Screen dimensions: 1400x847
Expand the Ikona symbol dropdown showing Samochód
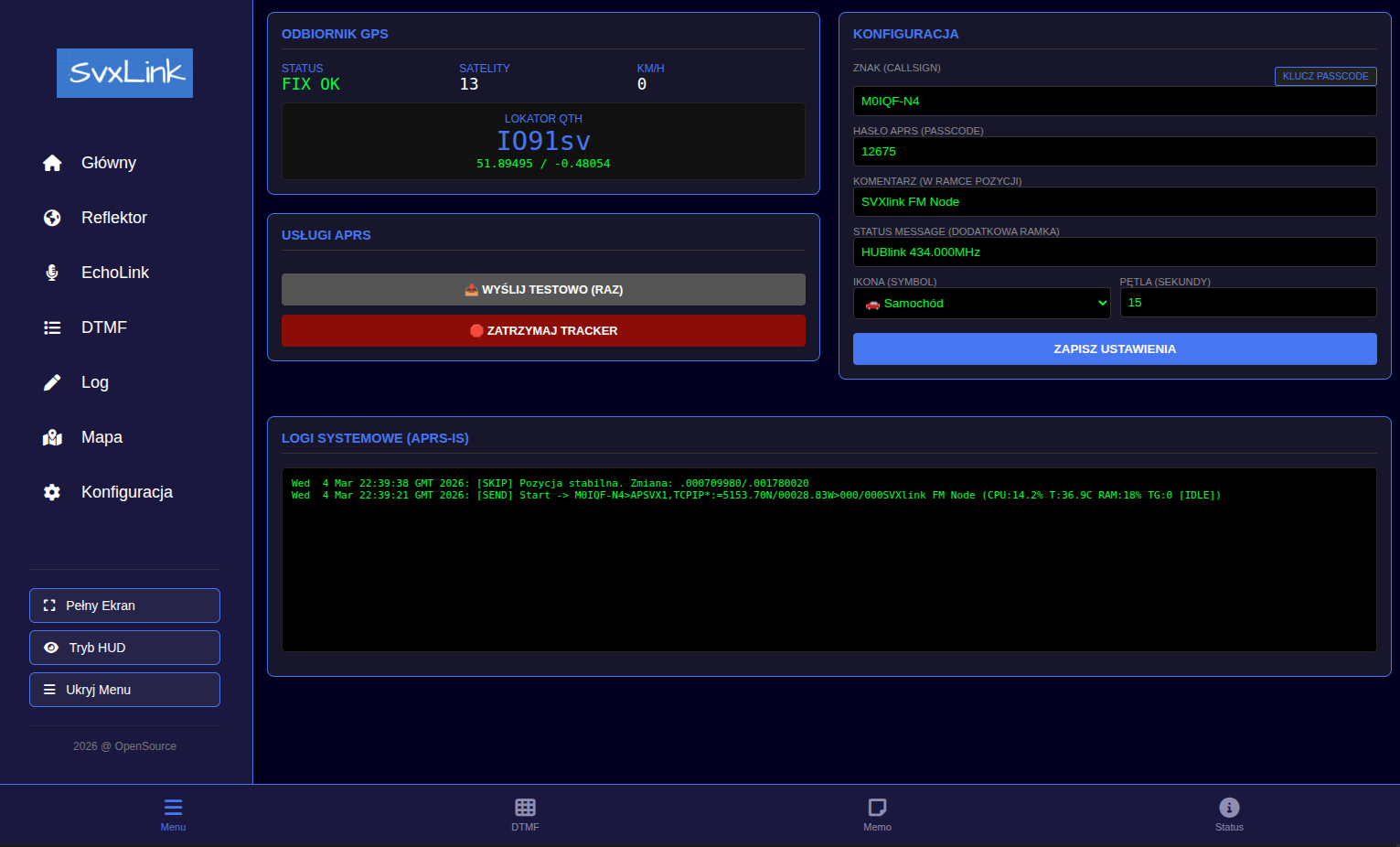pyautogui.click(x=981, y=304)
